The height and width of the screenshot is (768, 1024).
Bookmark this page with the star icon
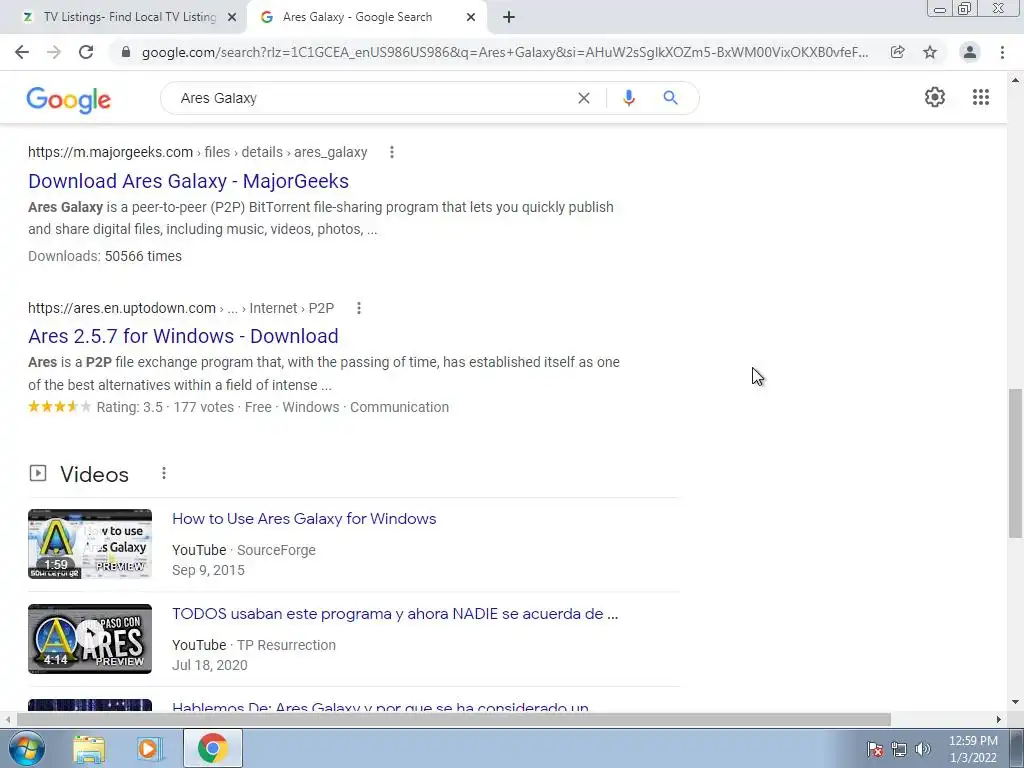coord(930,52)
